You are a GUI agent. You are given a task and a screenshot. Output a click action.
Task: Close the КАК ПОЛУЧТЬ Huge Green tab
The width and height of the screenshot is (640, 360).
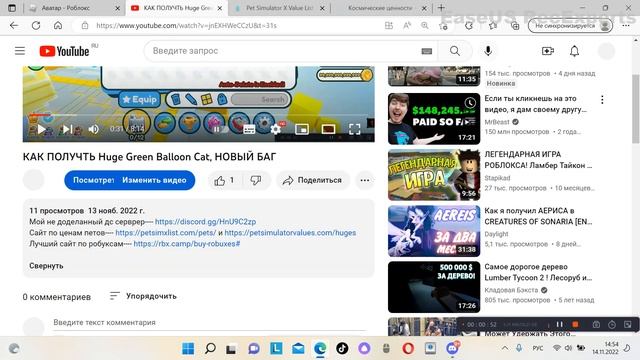click(220, 8)
